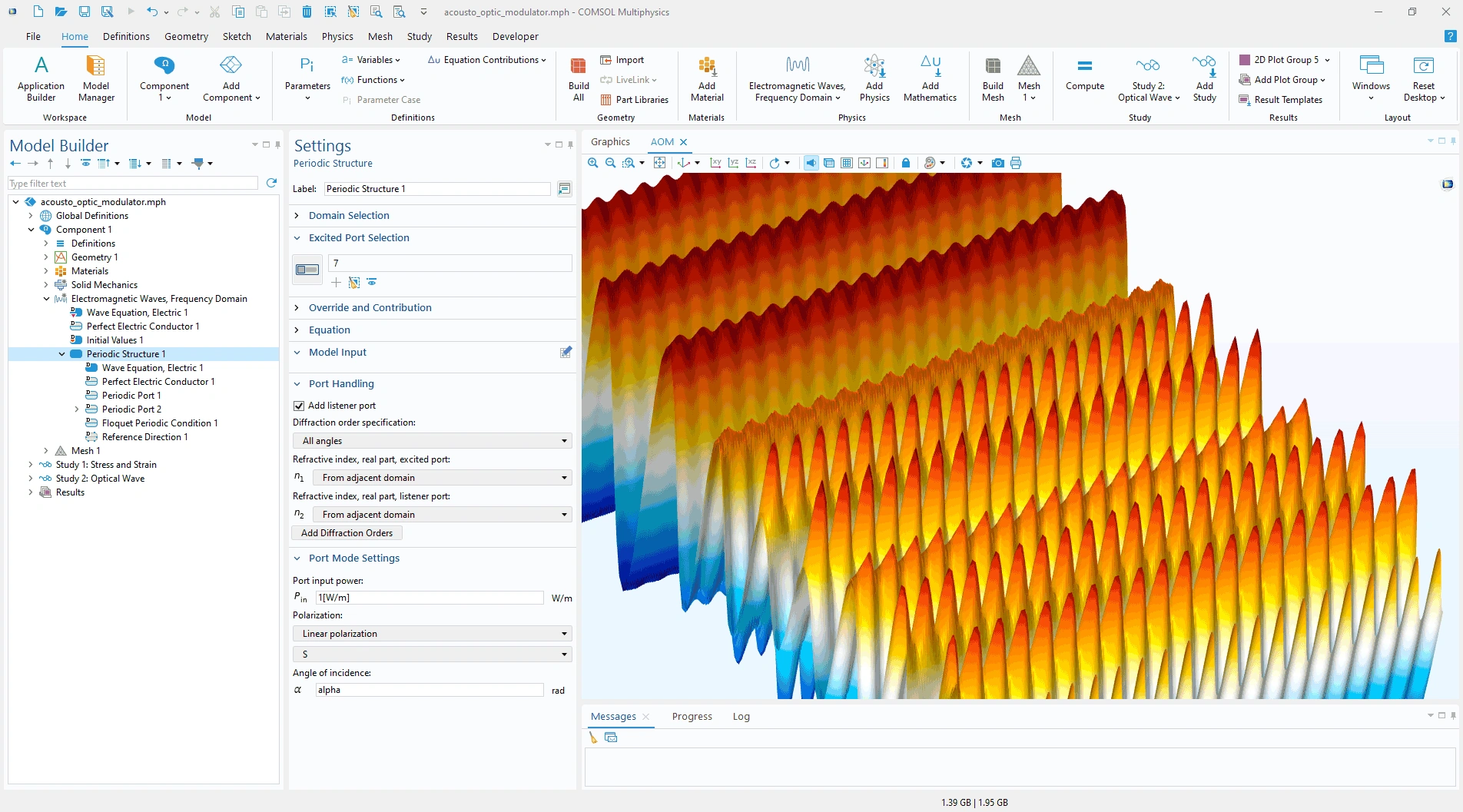
Task: Select Floquet Periodic Condition 1 node
Action: 160,423
